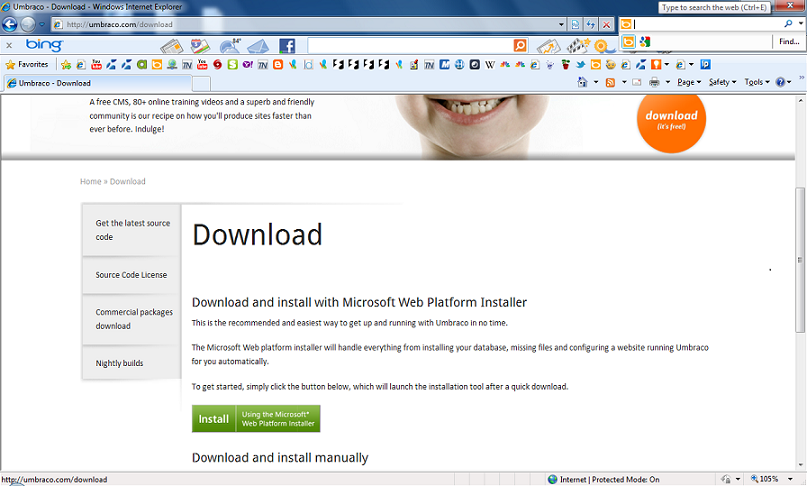This screenshot has height=486, width=807.
Task: Expand the Home button dropdown arrow
Action: click(596, 82)
